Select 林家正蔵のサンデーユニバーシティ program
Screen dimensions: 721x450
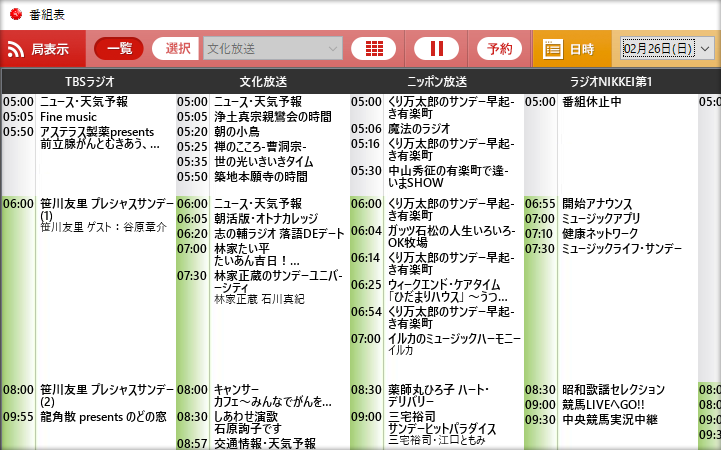coord(278,281)
